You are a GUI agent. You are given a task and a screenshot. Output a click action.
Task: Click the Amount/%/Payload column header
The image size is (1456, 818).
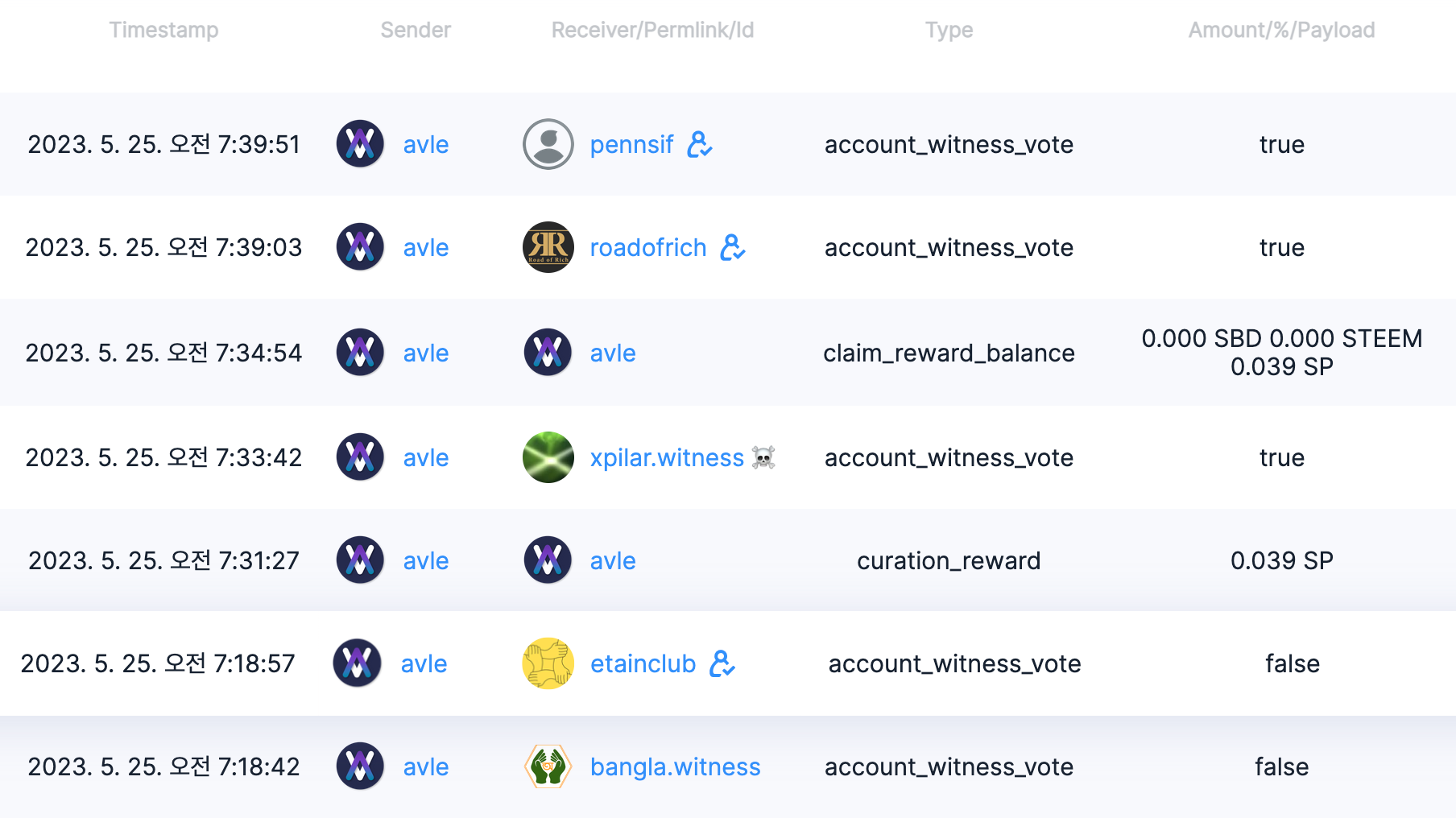click(1281, 31)
